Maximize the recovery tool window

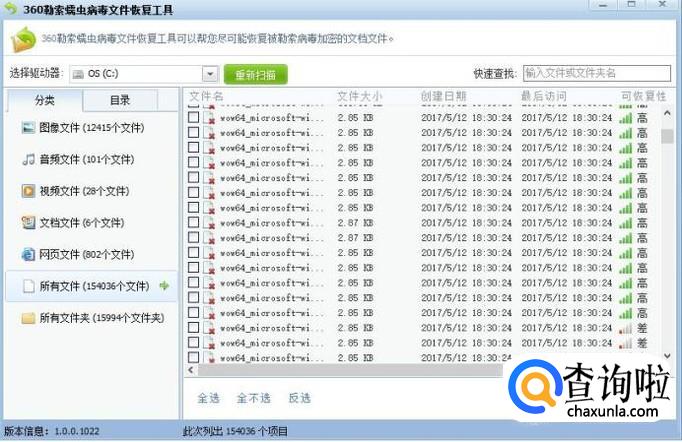click(632, 4)
